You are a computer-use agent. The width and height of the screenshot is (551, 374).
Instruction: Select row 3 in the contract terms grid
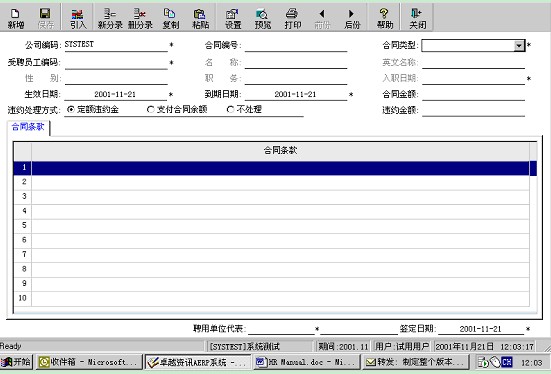coord(275,196)
